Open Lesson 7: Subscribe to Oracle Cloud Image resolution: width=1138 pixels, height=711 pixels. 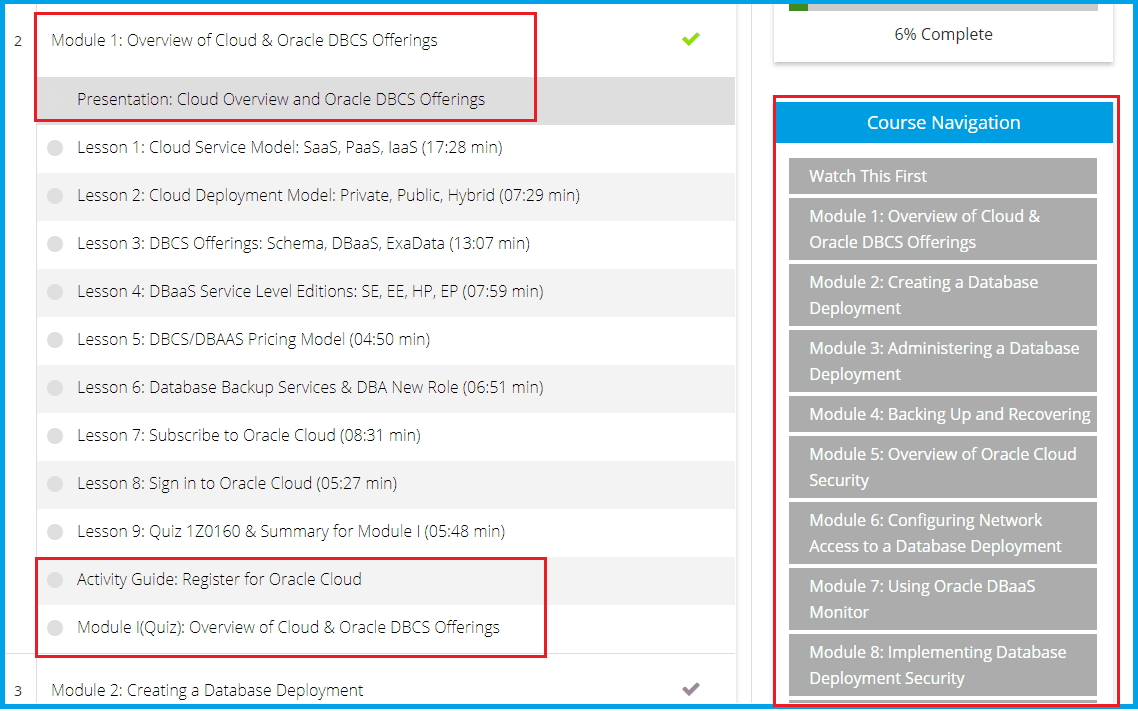(x=249, y=435)
